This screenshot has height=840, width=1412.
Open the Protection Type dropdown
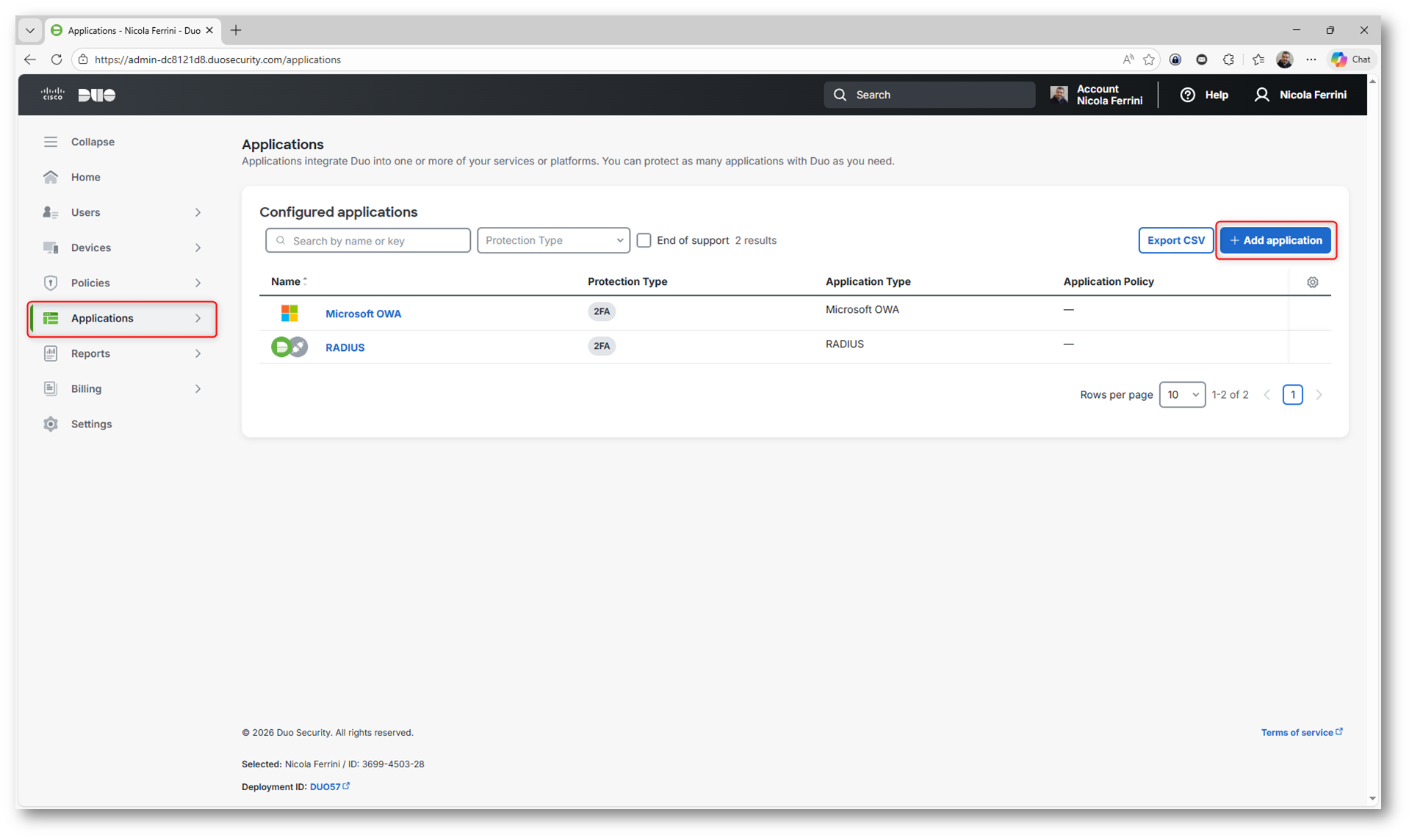(553, 240)
